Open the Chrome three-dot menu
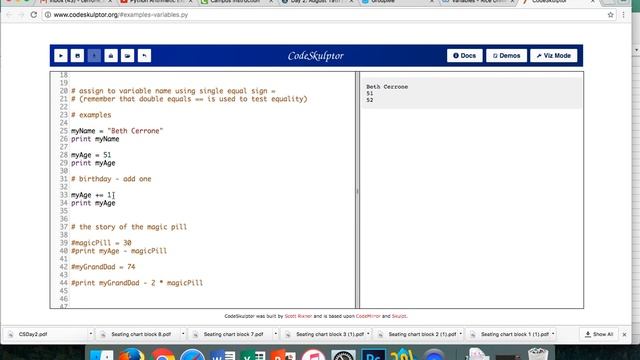This screenshot has width=640, height=360. (623, 15)
